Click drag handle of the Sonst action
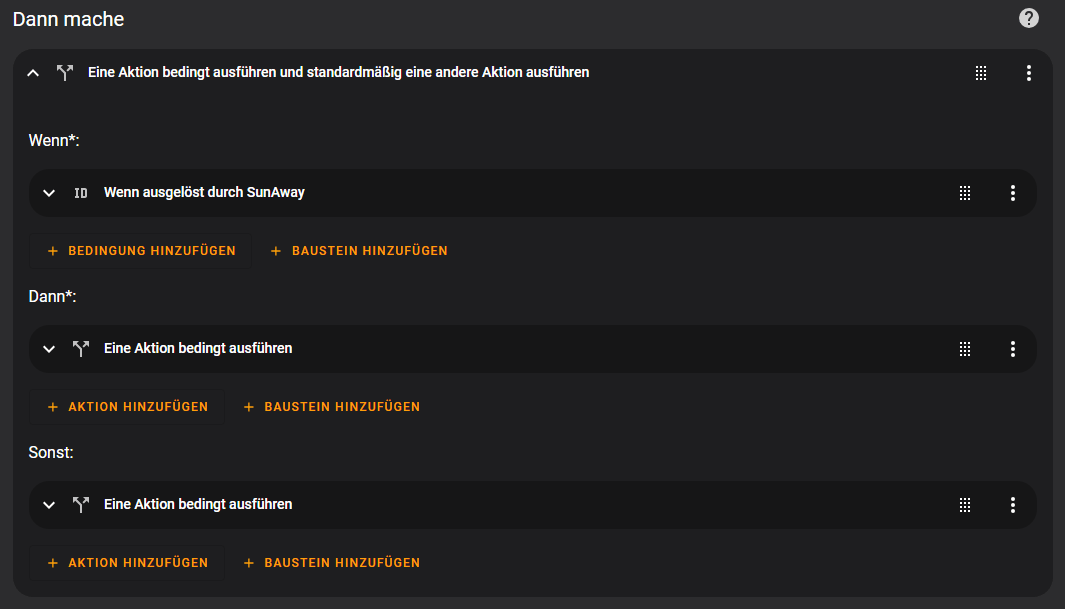 [x=965, y=505]
